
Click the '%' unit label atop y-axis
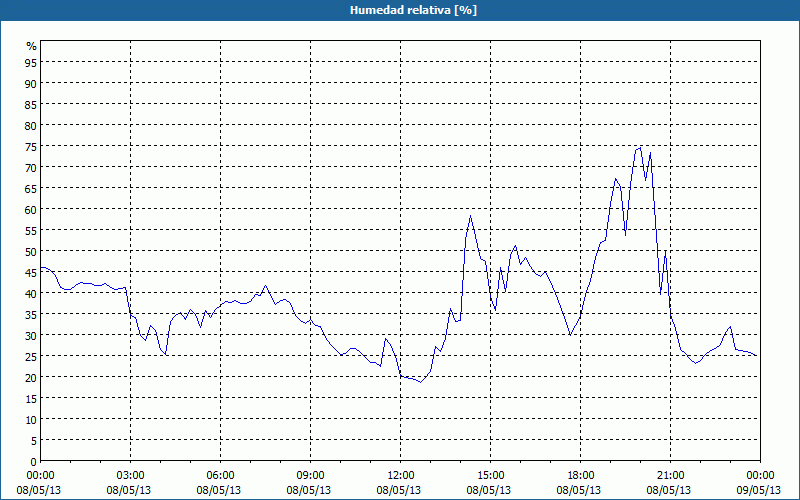click(x=32, y=46)
